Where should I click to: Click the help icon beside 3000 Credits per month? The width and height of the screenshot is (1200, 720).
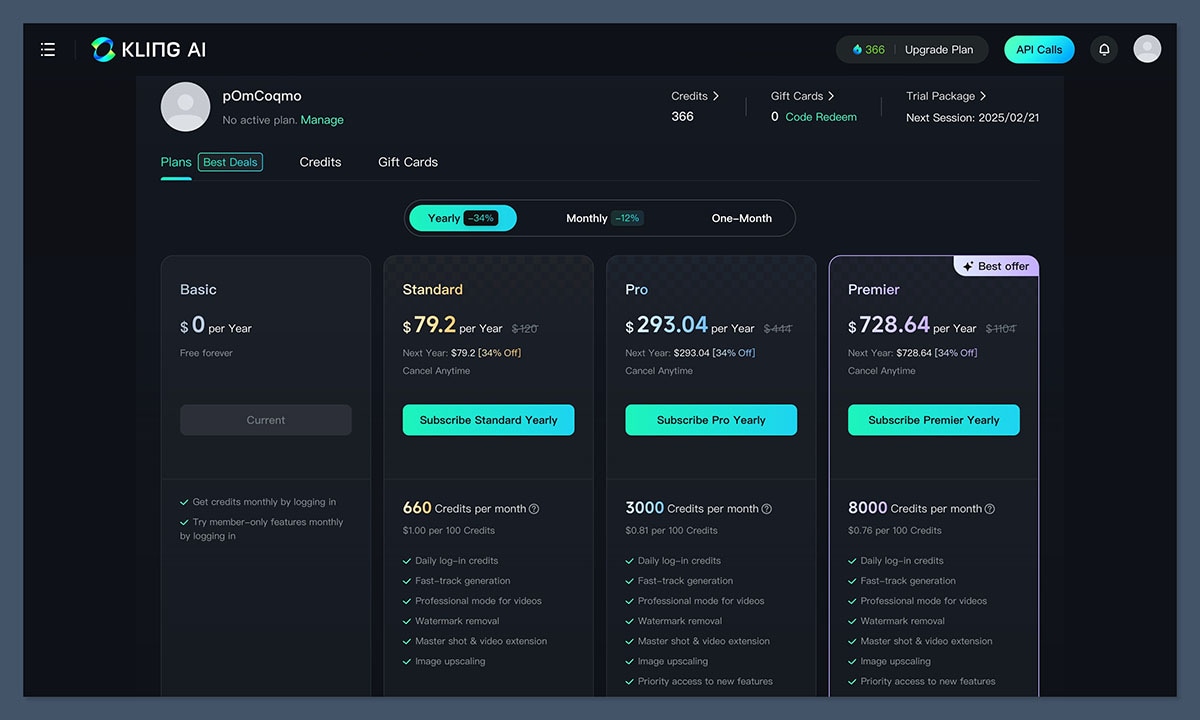[766, 509]
